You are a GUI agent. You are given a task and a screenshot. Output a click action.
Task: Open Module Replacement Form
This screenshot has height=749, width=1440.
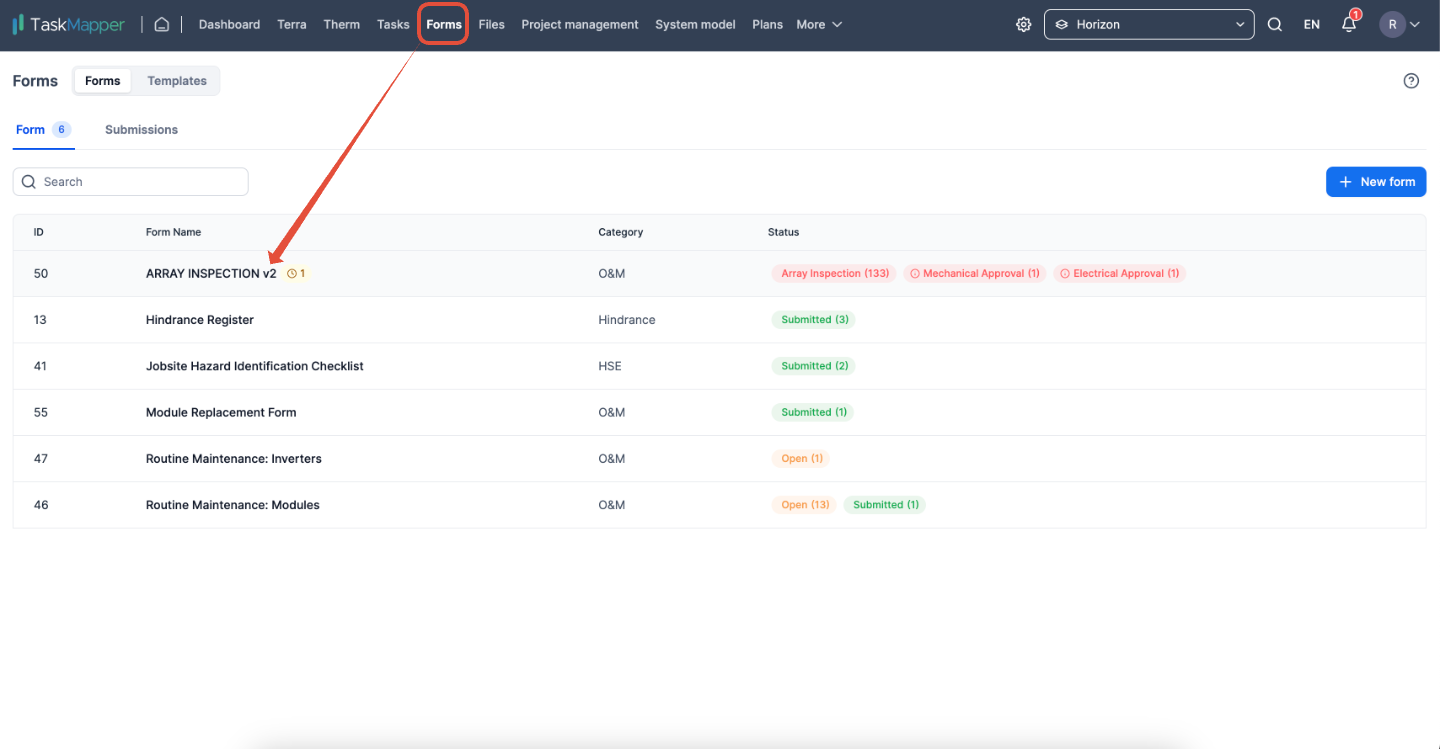221,412
